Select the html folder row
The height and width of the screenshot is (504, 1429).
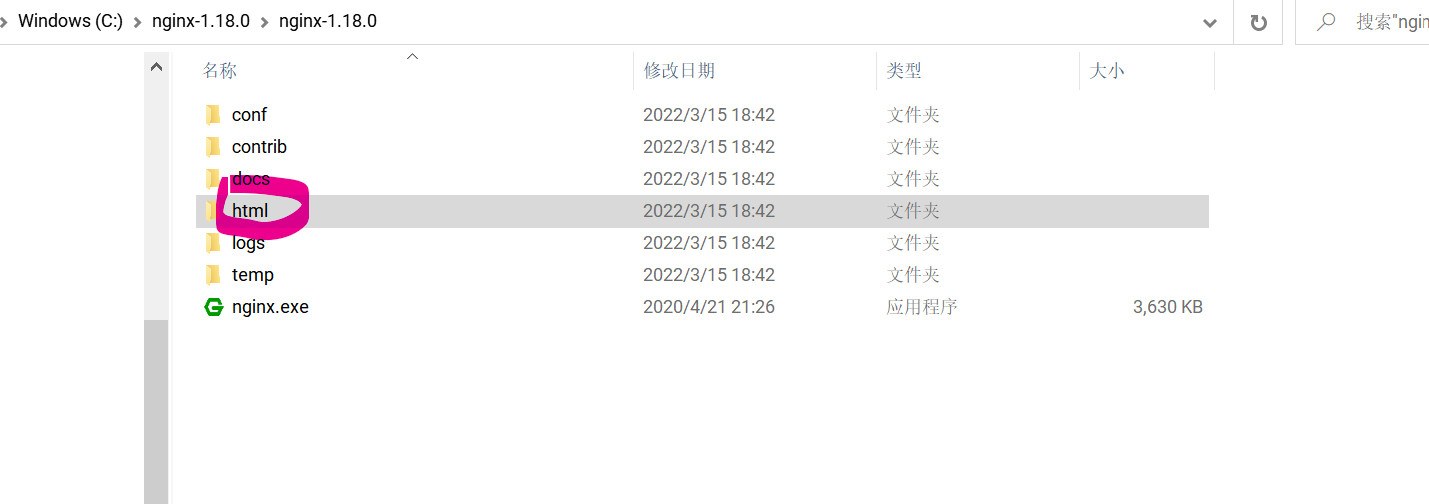tap(702, 211)
